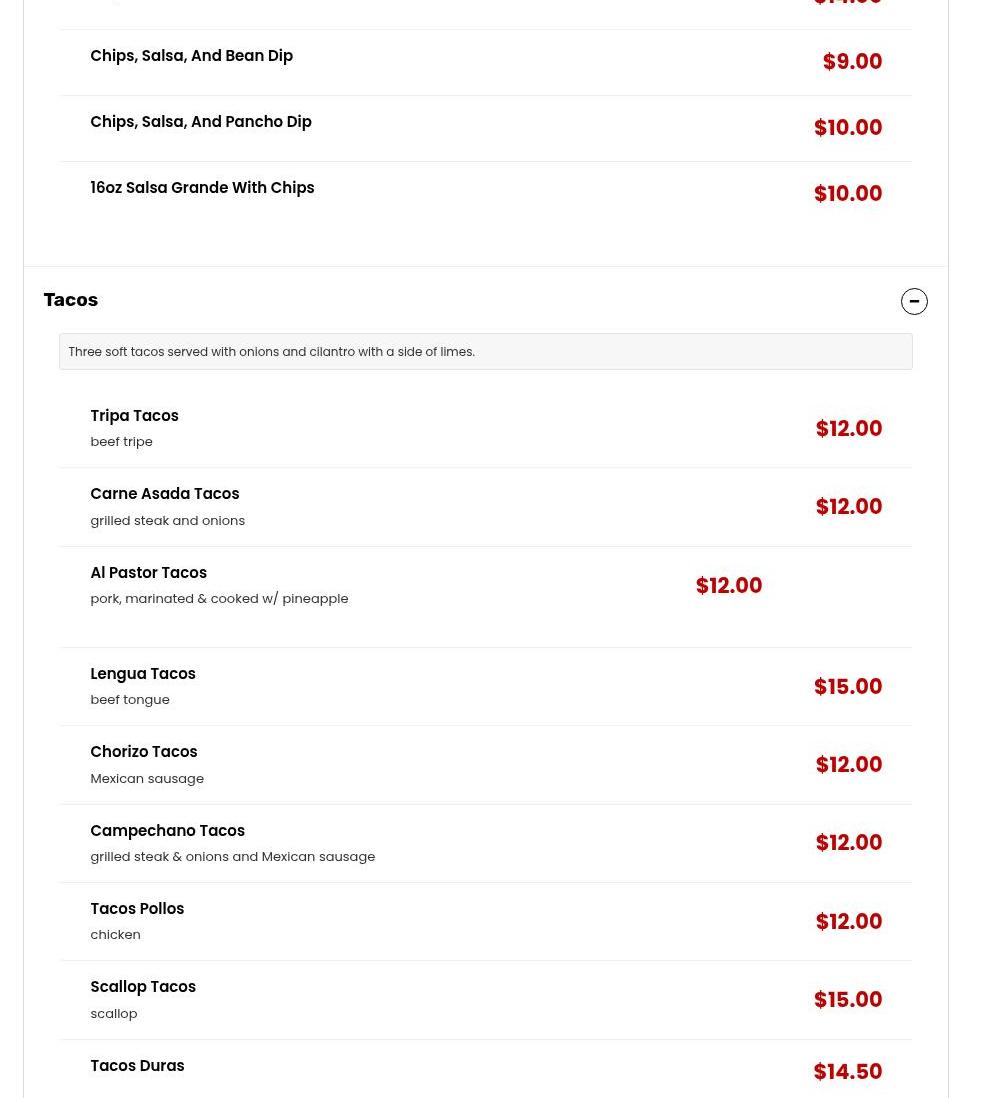Select Lengua Tacos item
This screenshot has width=990, height=1098.
pos(142,674)
